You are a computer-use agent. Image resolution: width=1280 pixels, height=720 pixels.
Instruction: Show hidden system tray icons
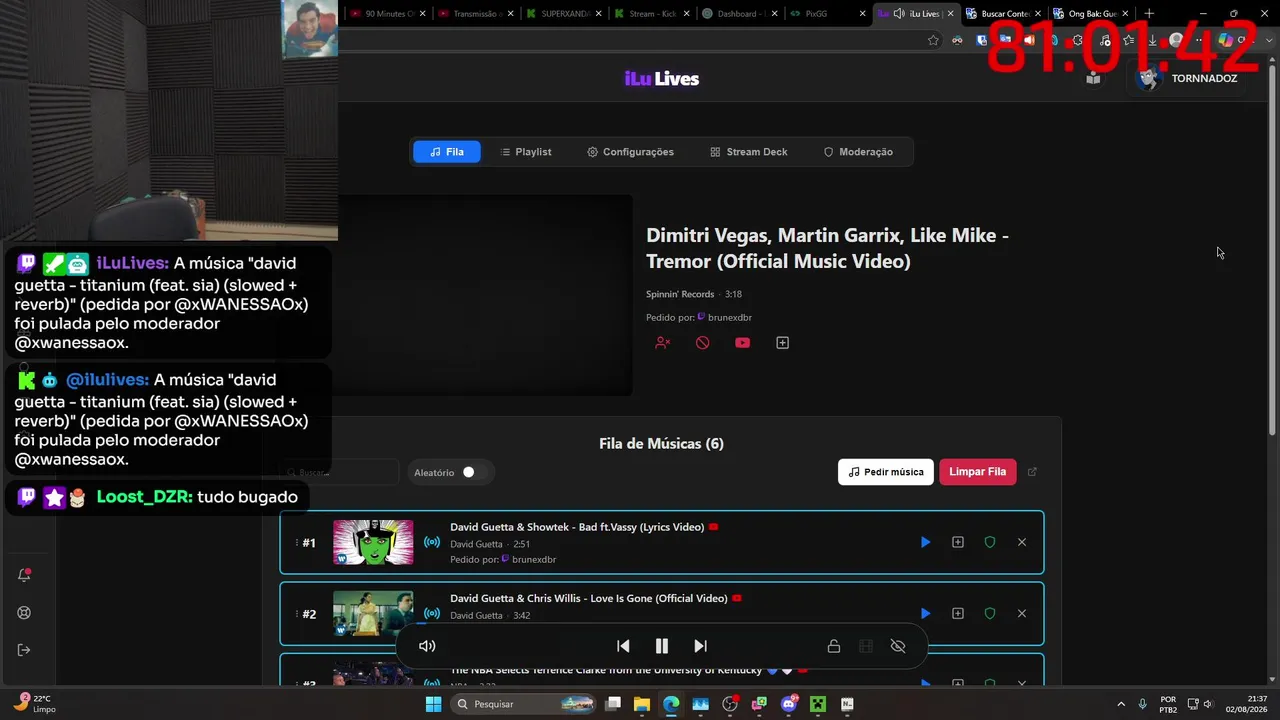click(x=1121, y=704)
